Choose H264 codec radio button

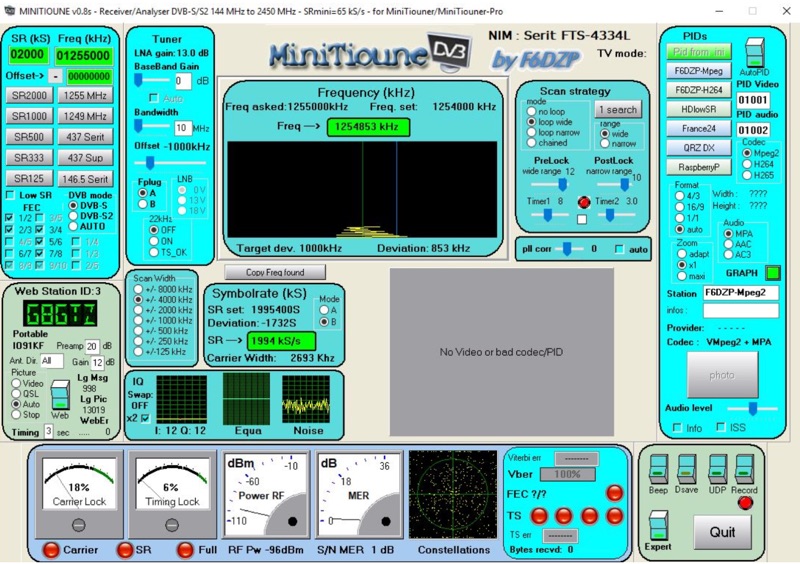coord(747,164)
